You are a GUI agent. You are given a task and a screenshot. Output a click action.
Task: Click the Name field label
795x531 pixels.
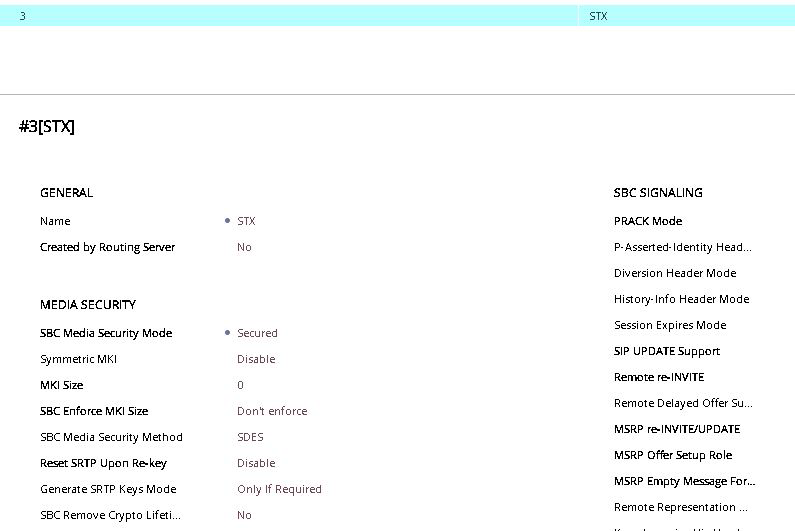click(55, 221)
